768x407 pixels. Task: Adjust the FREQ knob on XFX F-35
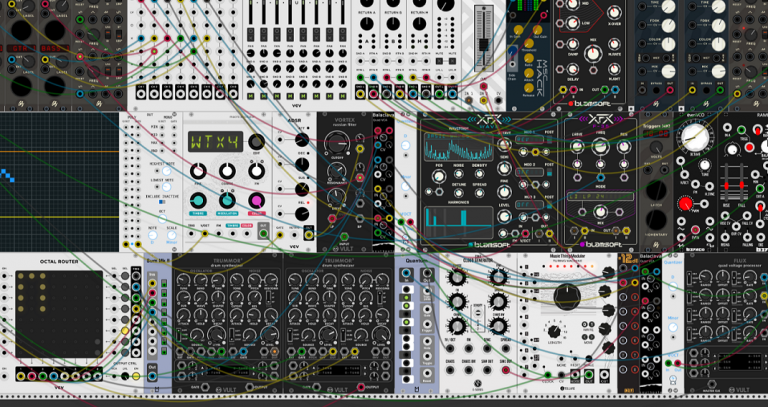click(x=600, y=146)
